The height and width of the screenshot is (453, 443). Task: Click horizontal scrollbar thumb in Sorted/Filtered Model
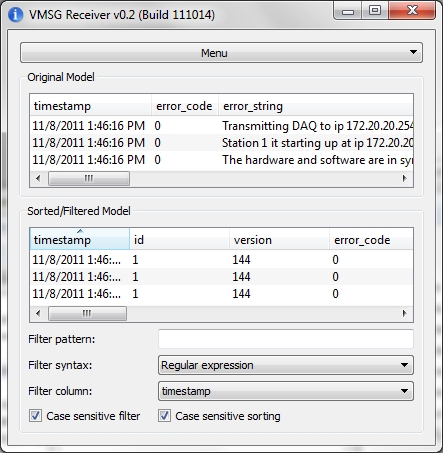[x=87, y=313]
